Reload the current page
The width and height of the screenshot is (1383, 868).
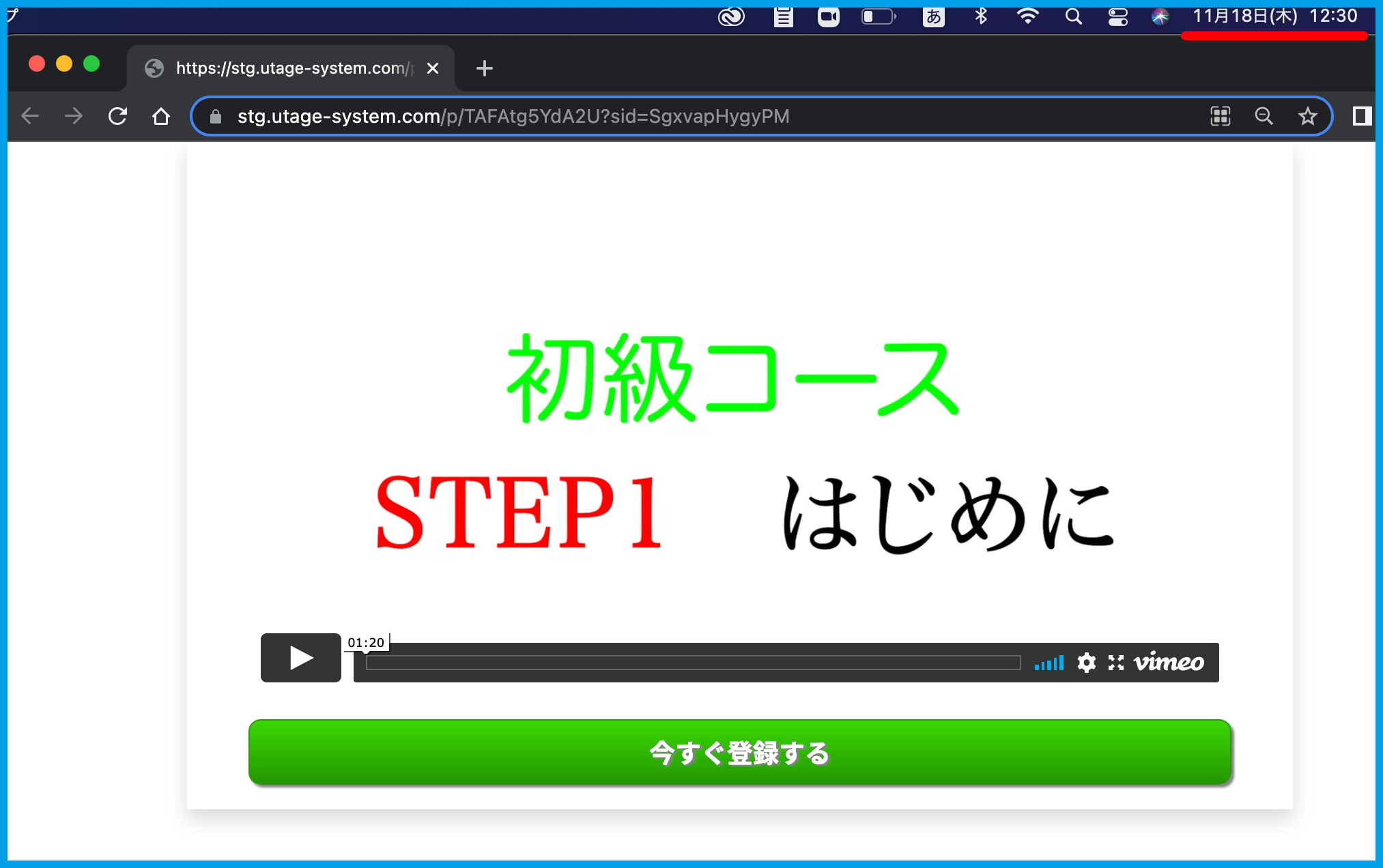pyautogui.click(x=117, y=117)
